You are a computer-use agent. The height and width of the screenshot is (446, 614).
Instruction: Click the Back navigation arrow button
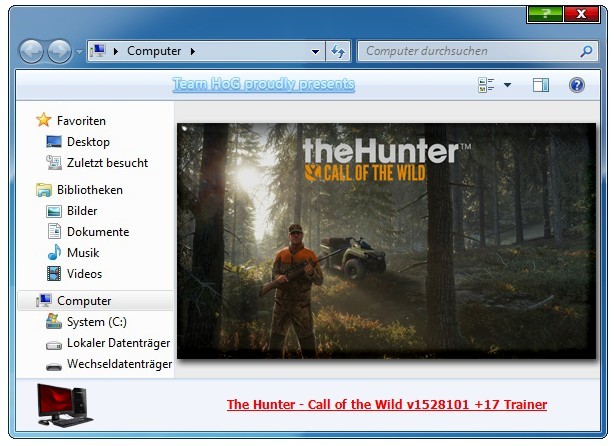pyautogui.click(x=31, y=51)
